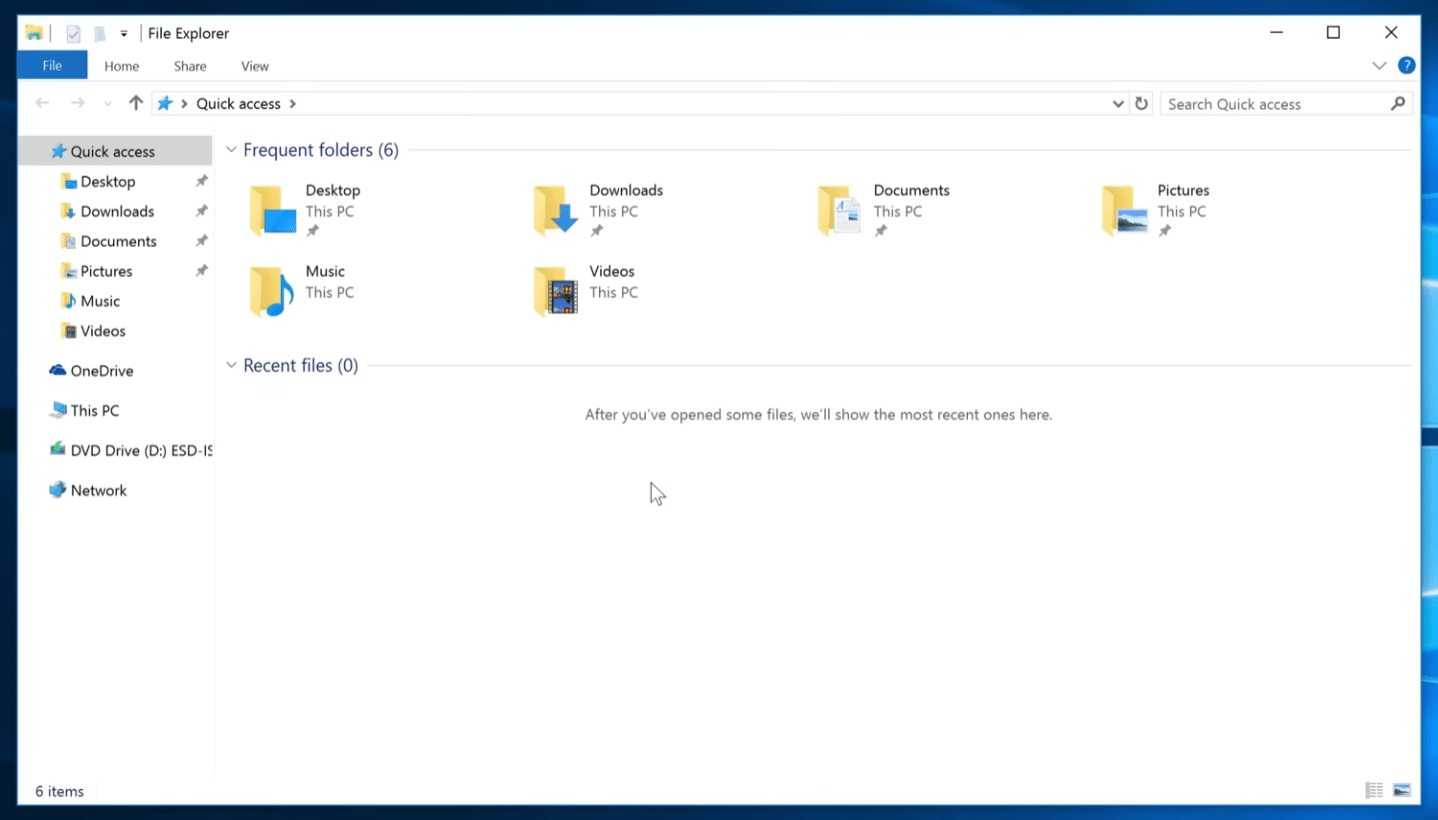This screenshot has width=1438, height=820.
Task: Select the Documents folder icon in Frequent folders
Action: tap(840, 211)
